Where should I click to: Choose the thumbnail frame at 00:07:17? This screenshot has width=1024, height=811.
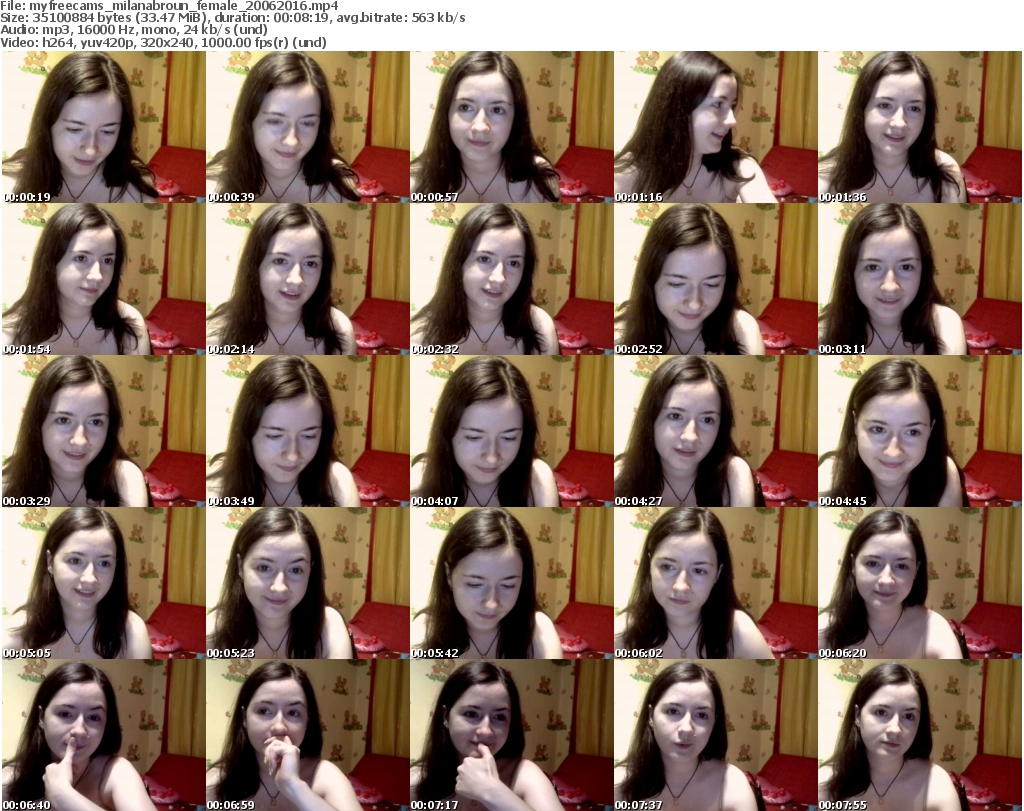pyautogui.click(x=511, y=735)
